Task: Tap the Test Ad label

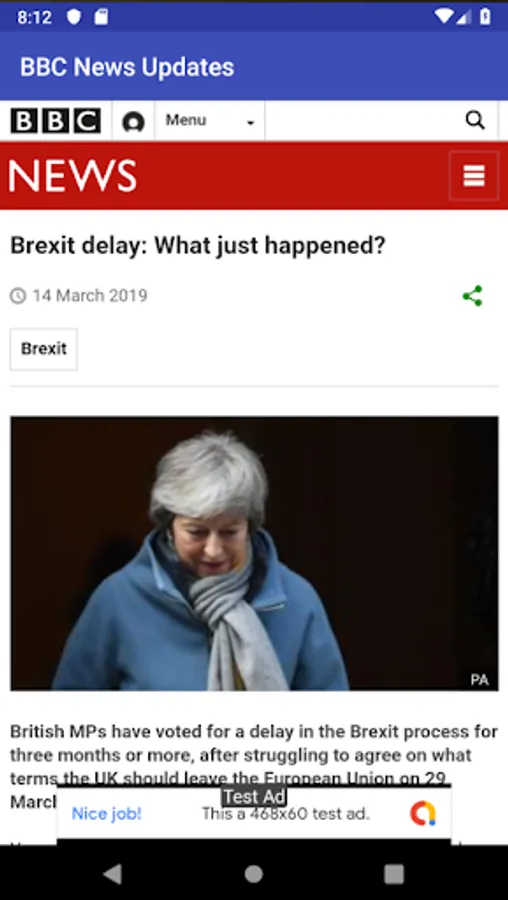Action: [254, 797]
